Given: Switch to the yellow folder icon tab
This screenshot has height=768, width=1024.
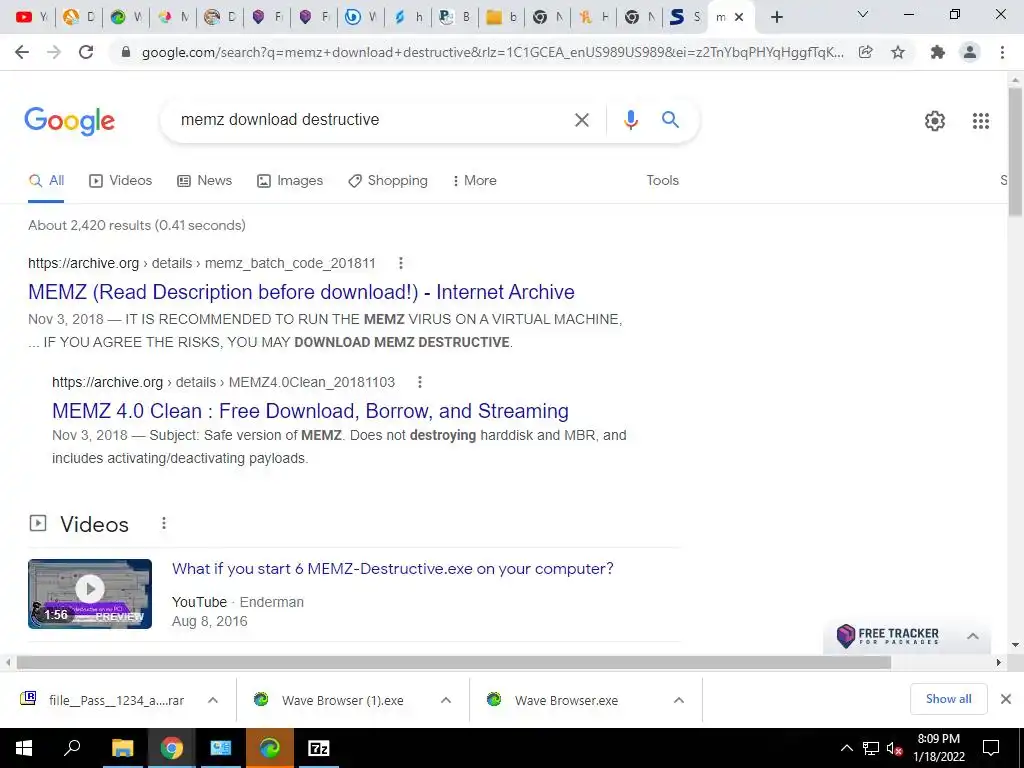Looking at the screenshot, I should (x=501, y=17).
